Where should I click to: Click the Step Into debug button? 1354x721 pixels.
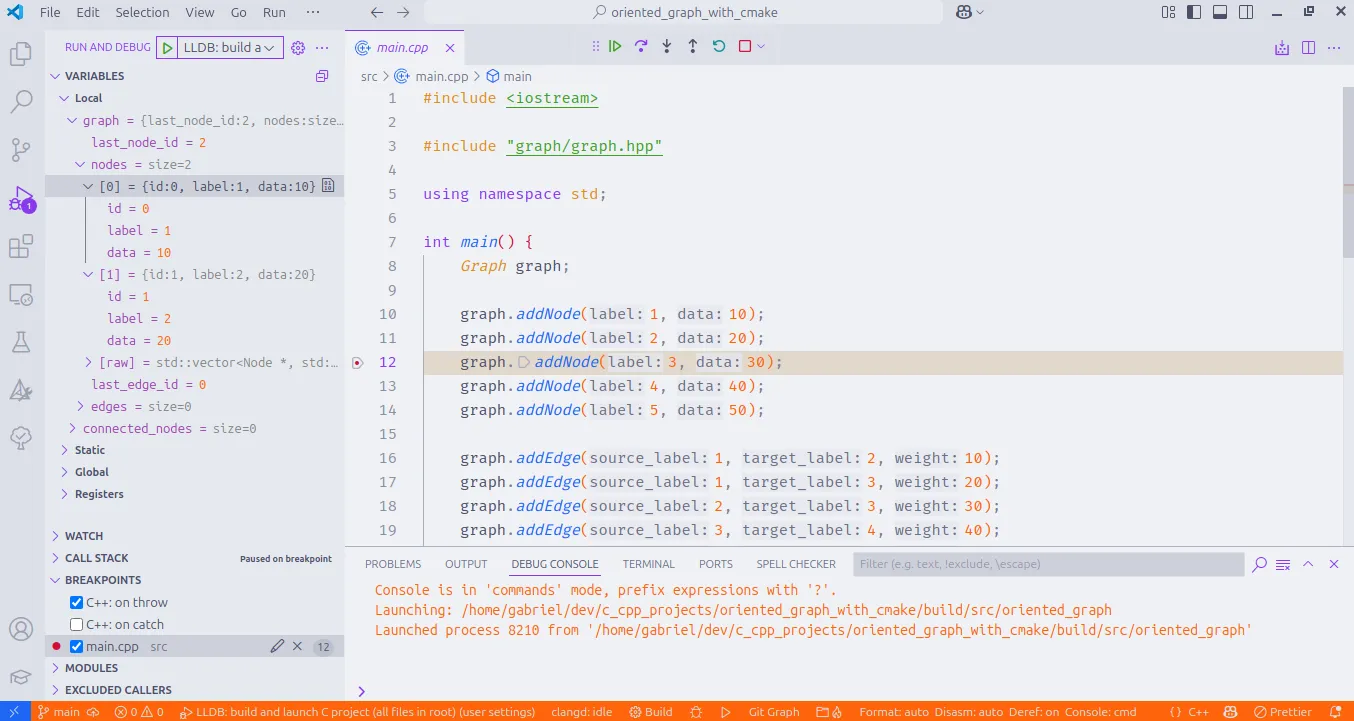(x=667, y=46)
